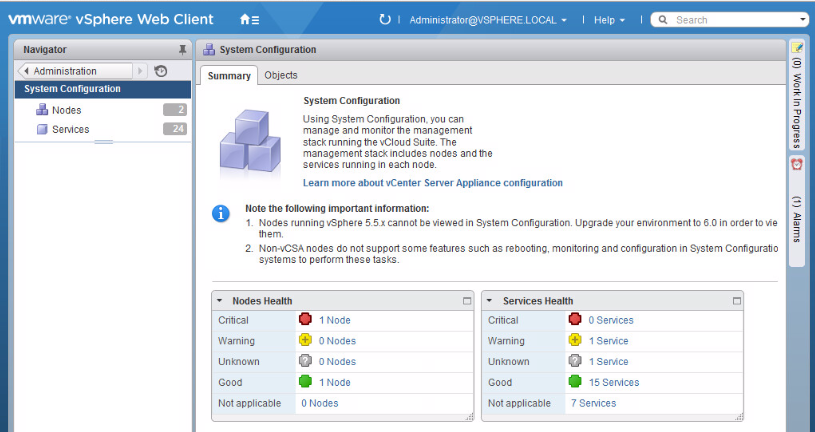
Task: Go back to Administration in Navigator
Action: click(75, 71)
